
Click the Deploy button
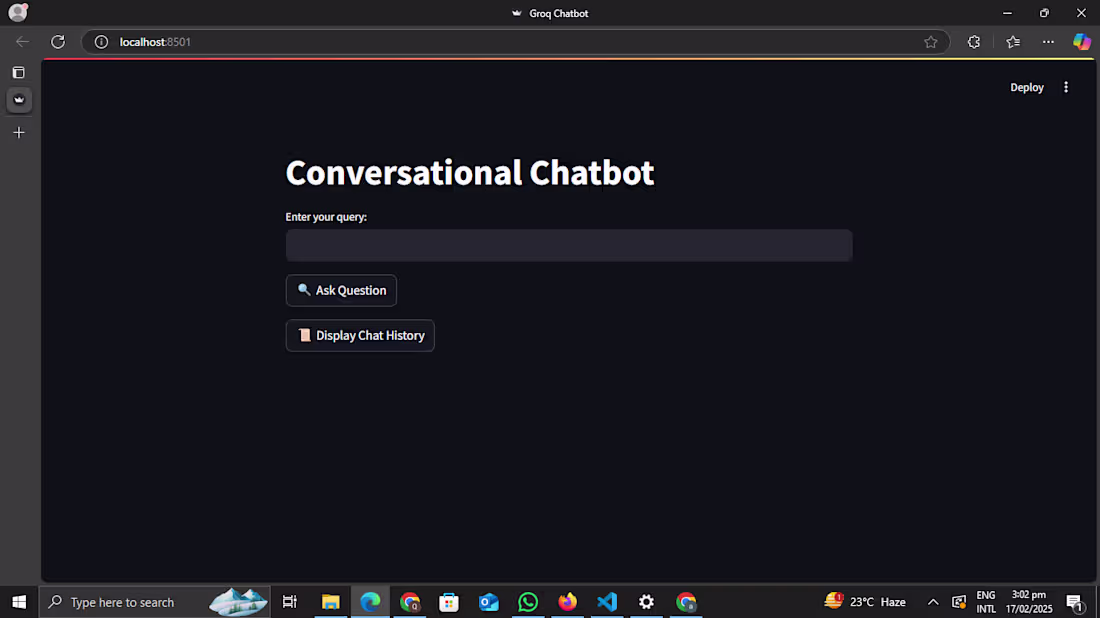1026,87
